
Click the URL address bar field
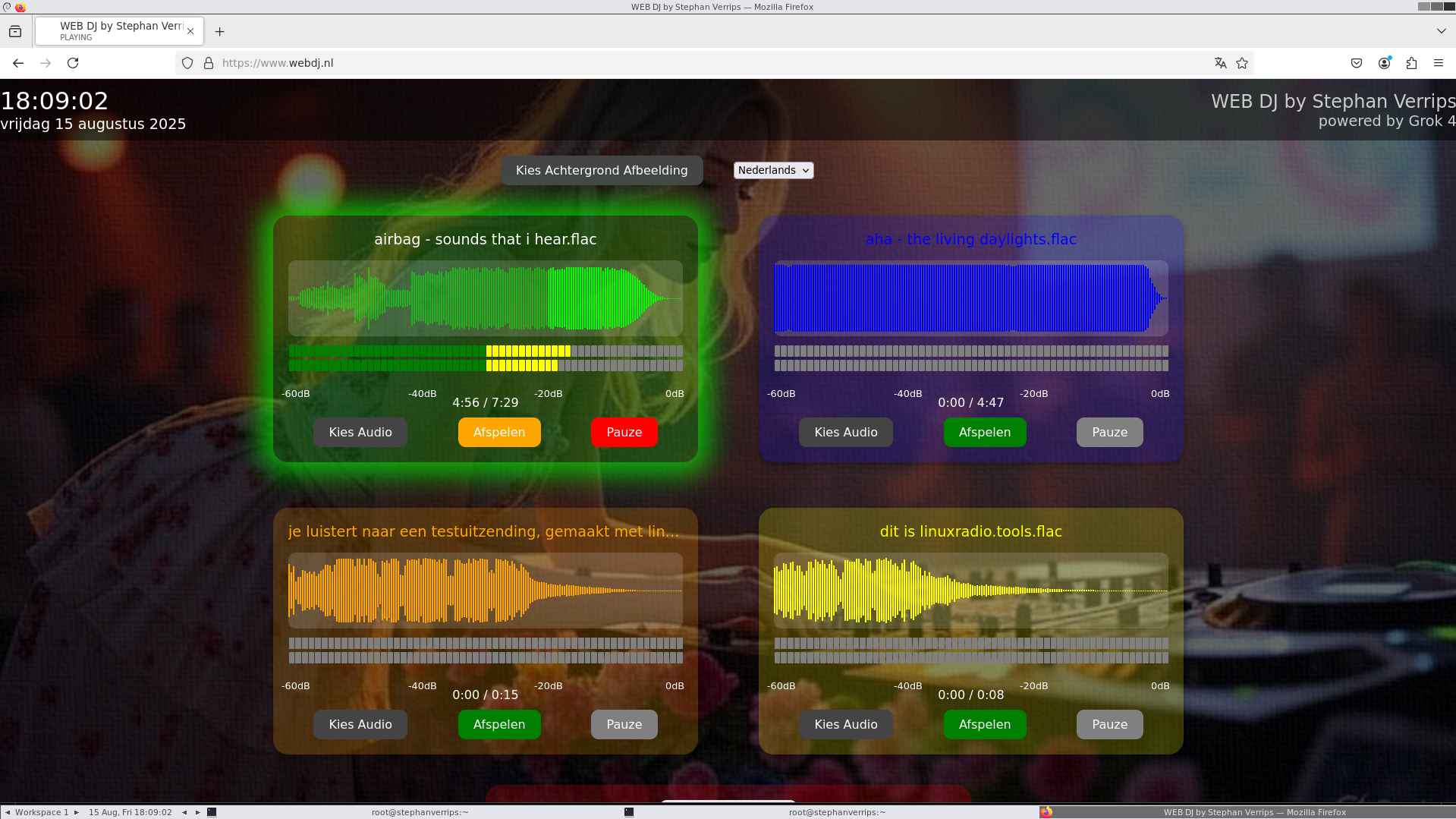(683, 63)
